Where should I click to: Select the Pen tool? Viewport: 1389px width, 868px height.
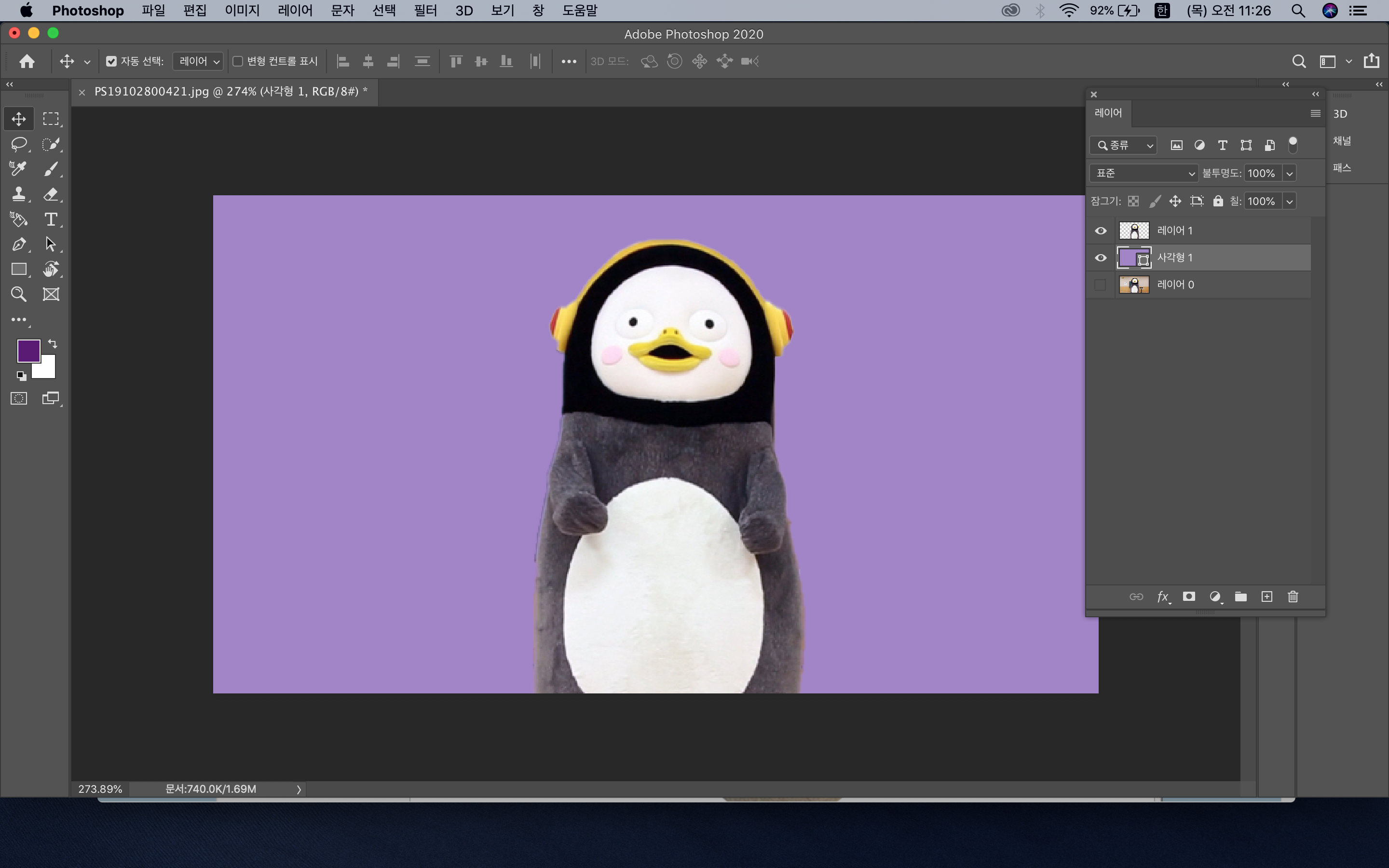click(18, 244)
